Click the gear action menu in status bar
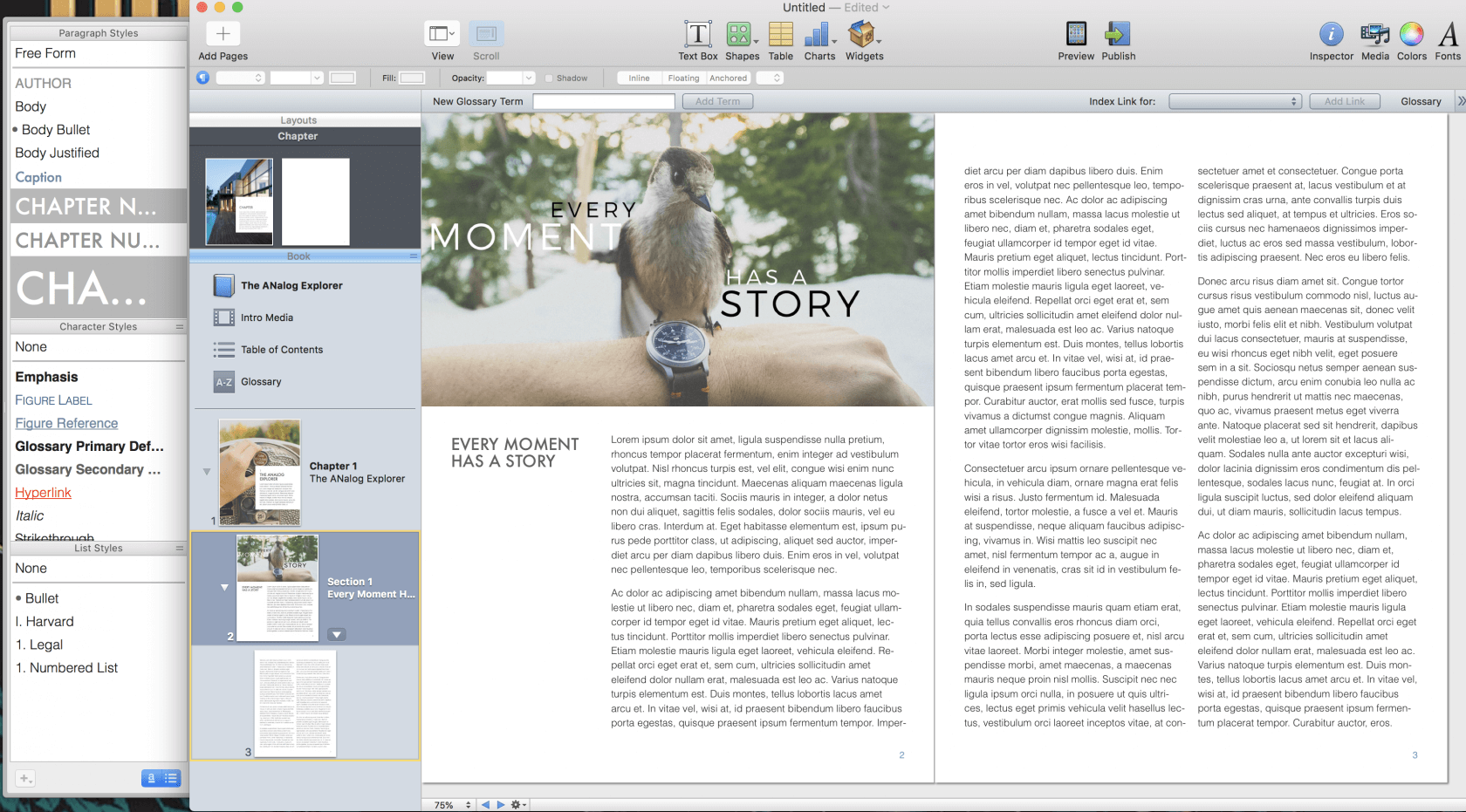Screen dimensions: 1466x812 pyautogui.click(x=517, y=804)
